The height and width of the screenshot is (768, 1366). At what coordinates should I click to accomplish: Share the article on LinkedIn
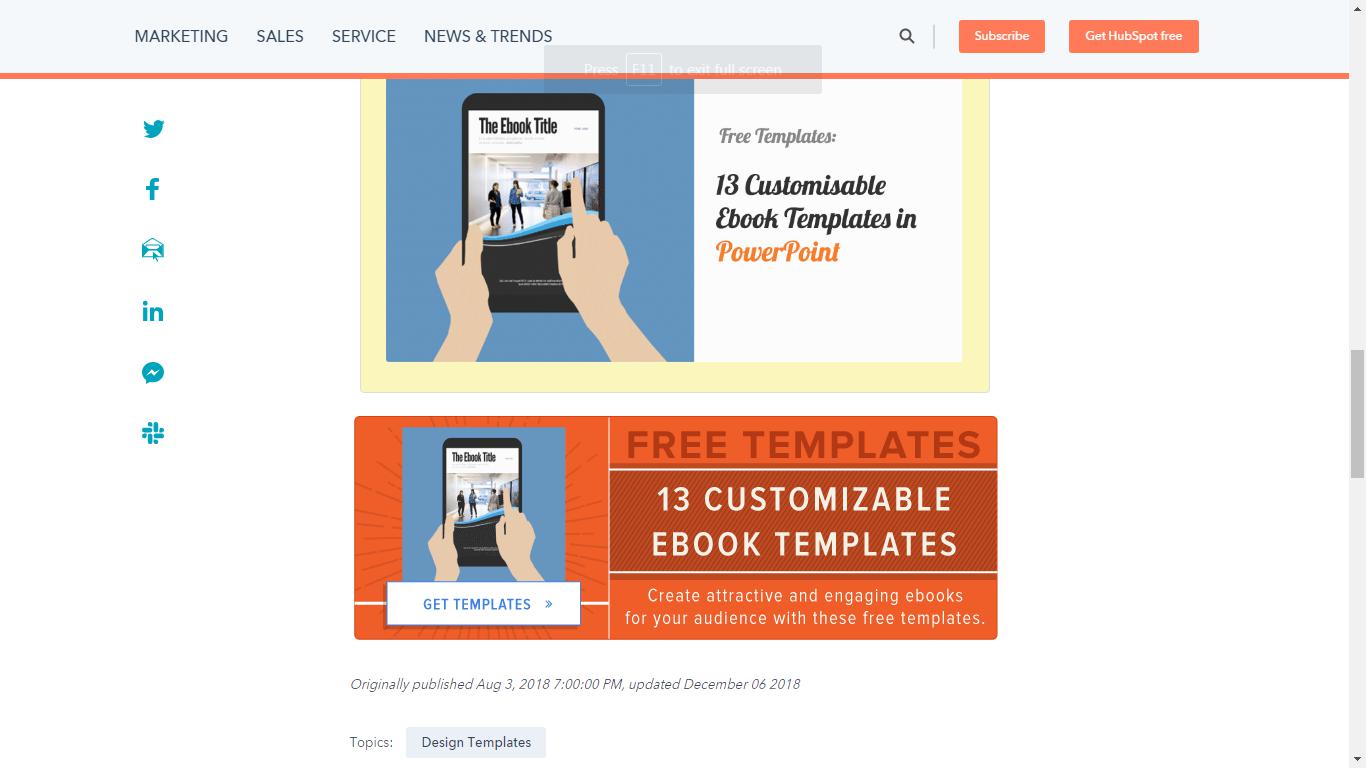point(153,312)
